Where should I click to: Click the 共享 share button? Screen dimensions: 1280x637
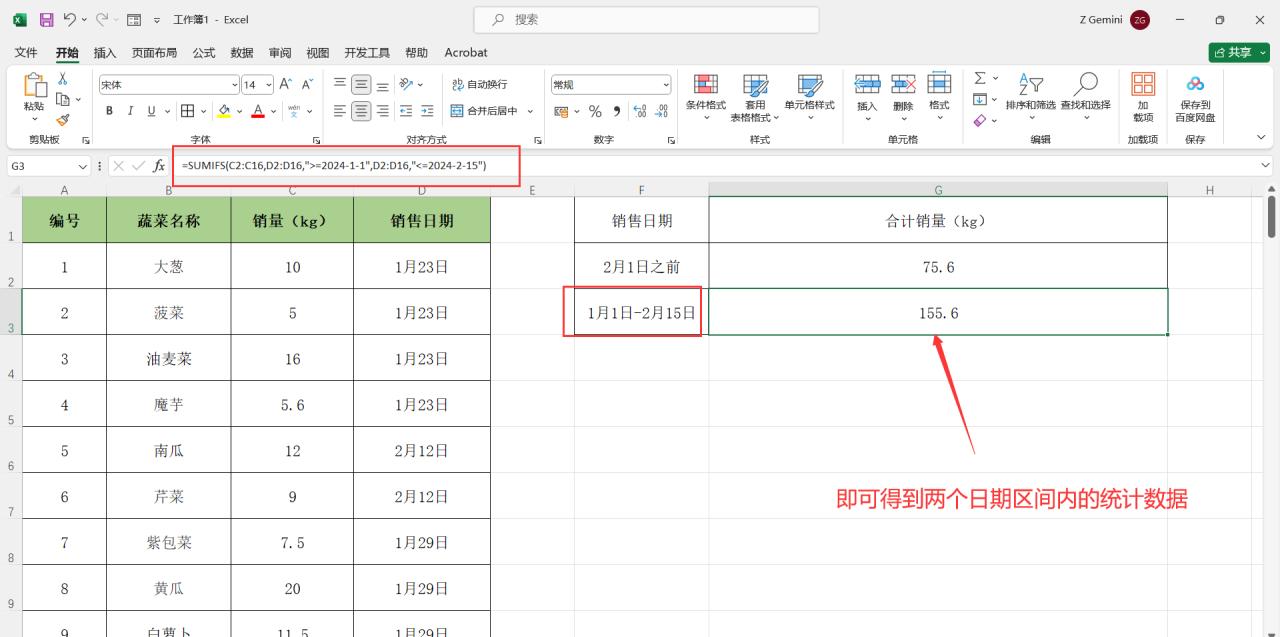pyautogui.click(x=1238, y=52)
